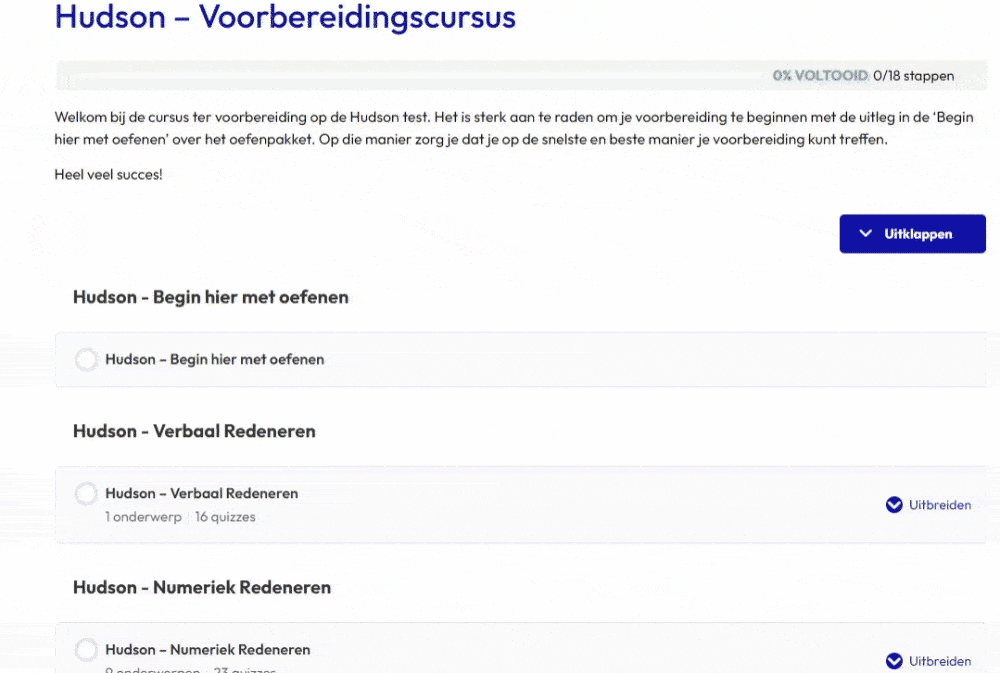Open the Hudson – Begin hier met oefenen section header
The width and height of the screenshot is (1000, 673).
click(210, 297)
